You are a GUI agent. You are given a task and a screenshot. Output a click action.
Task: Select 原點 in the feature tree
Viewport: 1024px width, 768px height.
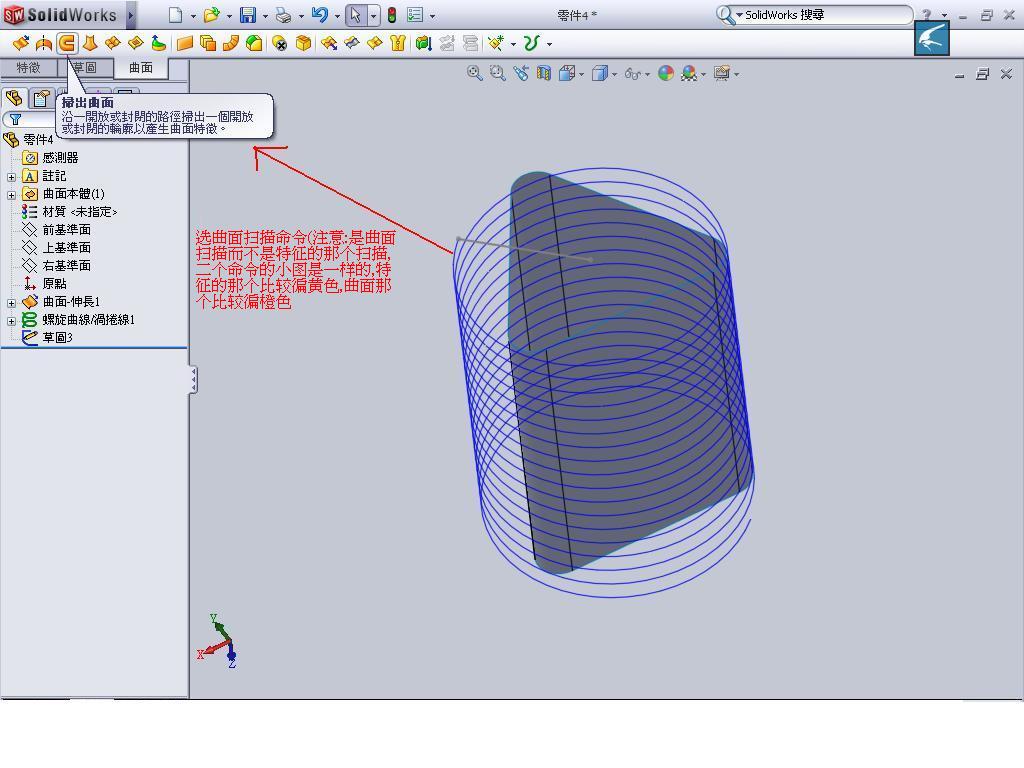[44, 283]
